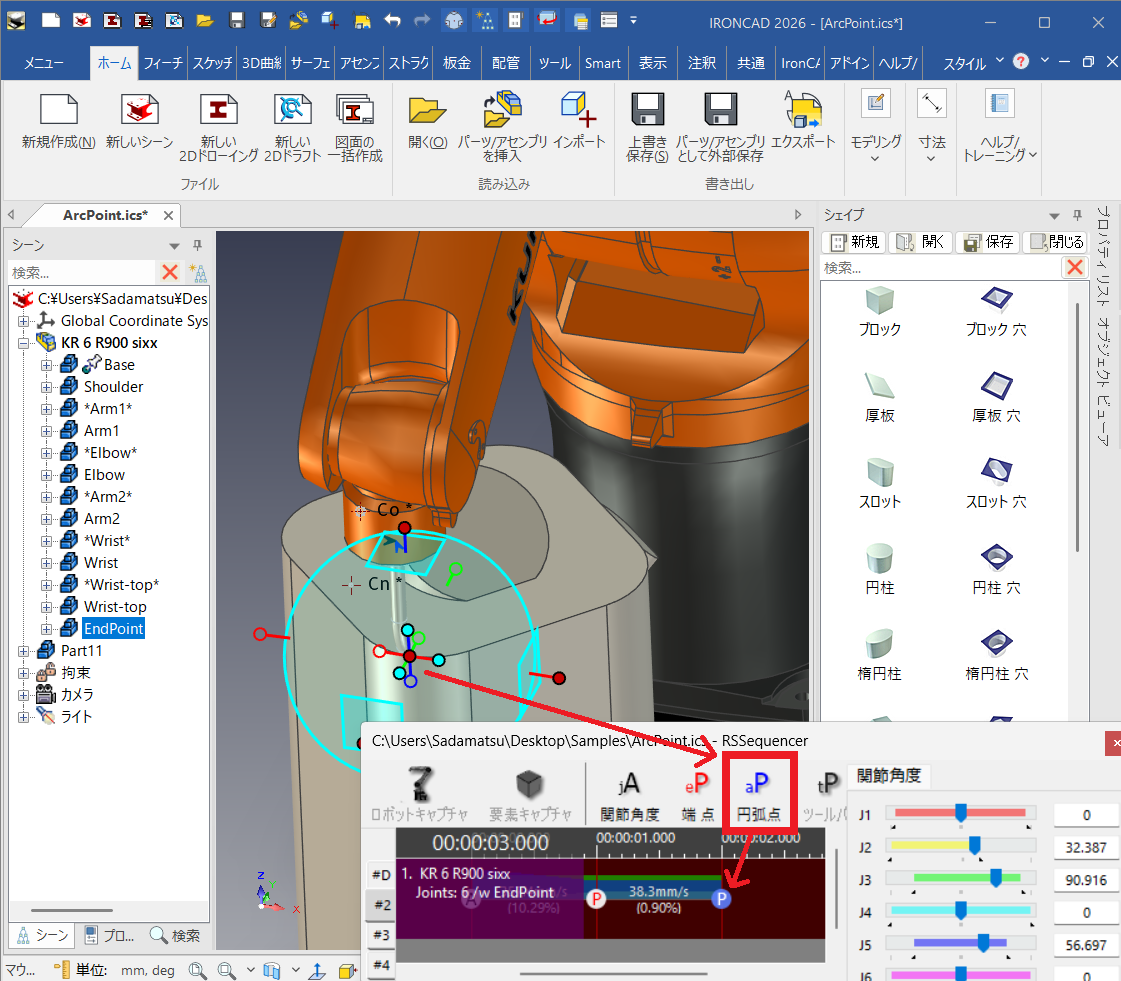Select timeline row #2

coord(382,904)
